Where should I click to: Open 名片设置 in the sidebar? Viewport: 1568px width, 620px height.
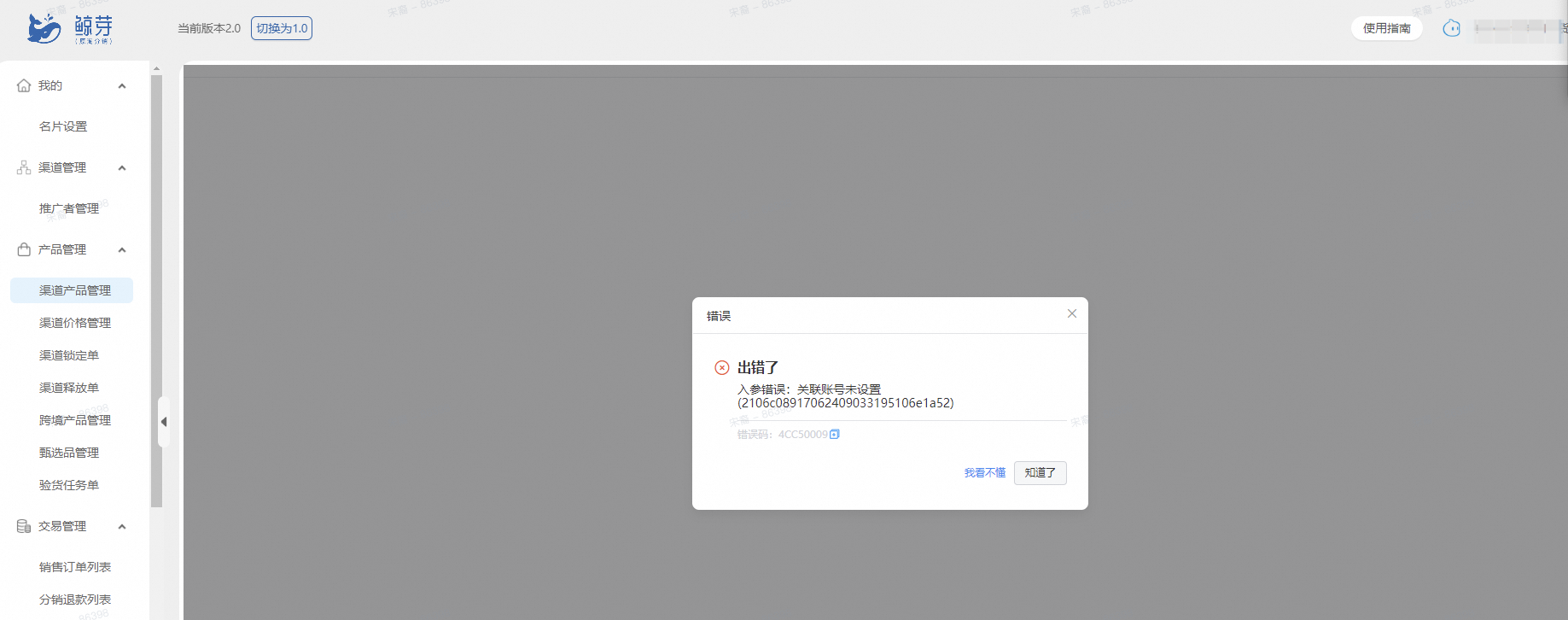click(63, 126)
